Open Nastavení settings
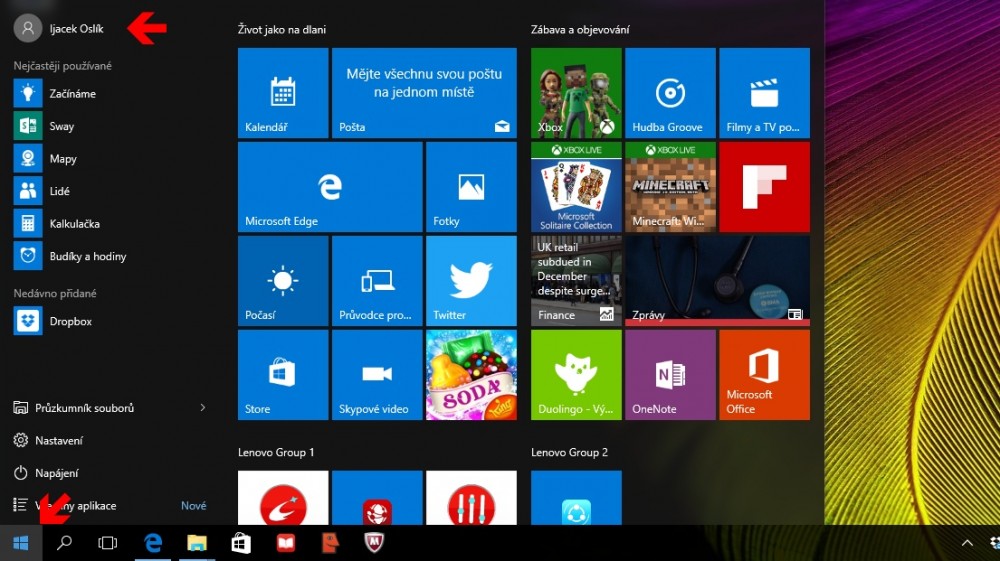Viewport: 1000px width, 561px height. point(58,440)
